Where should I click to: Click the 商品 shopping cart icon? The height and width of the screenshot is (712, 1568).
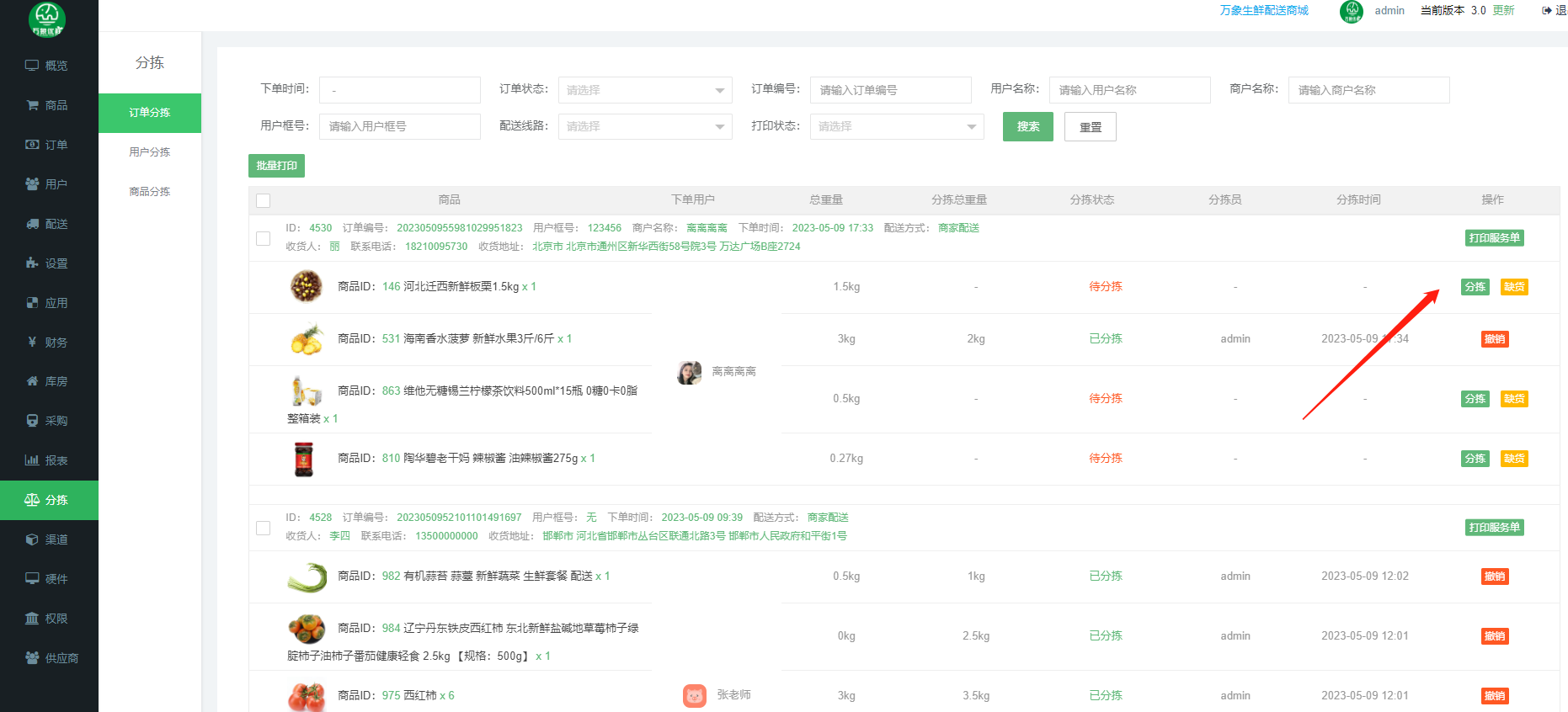32,105
